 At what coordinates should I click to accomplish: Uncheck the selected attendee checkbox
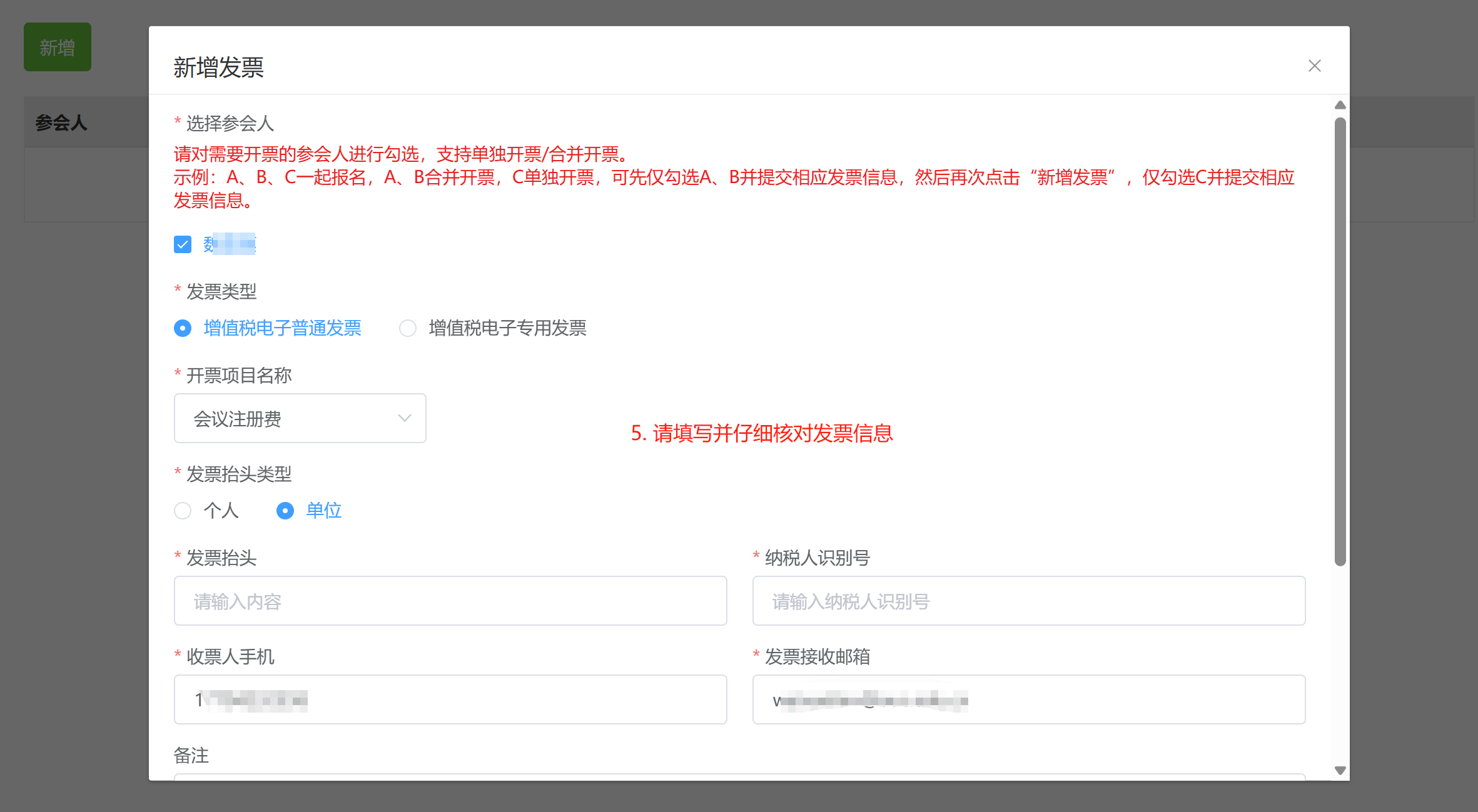pyautogui.click(x=183, y=244)
